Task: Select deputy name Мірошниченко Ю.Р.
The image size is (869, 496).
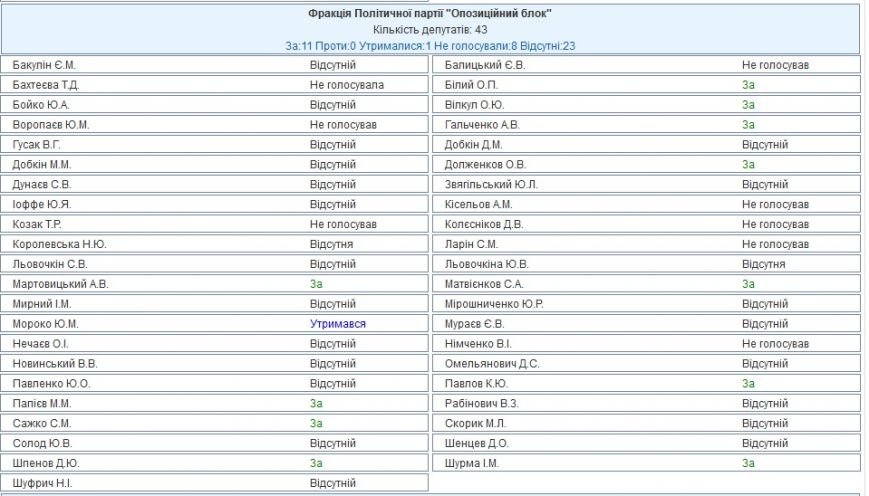Action: tap(494, 305)
